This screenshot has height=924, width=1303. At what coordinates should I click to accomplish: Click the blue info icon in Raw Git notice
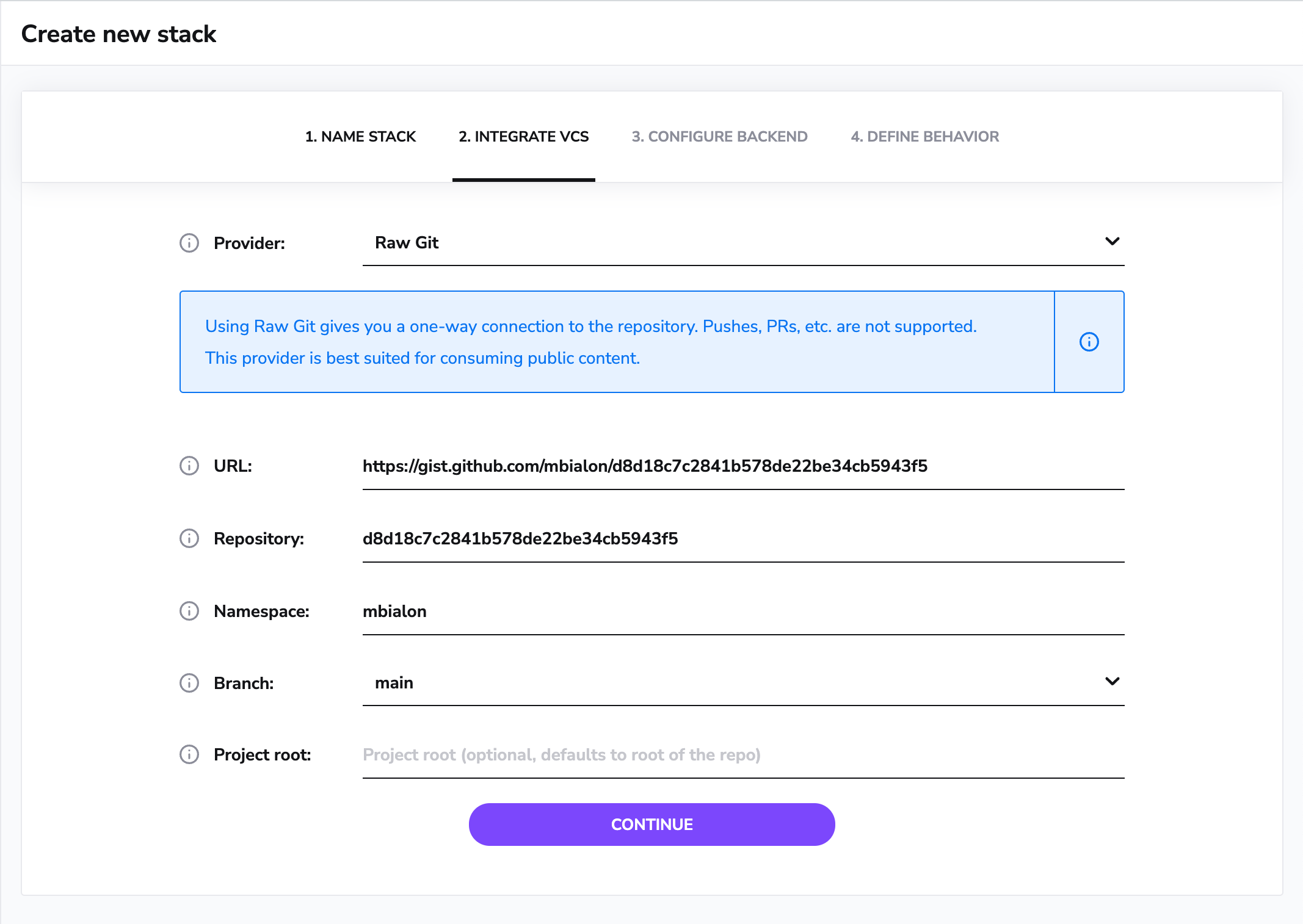pos(1089,342)
